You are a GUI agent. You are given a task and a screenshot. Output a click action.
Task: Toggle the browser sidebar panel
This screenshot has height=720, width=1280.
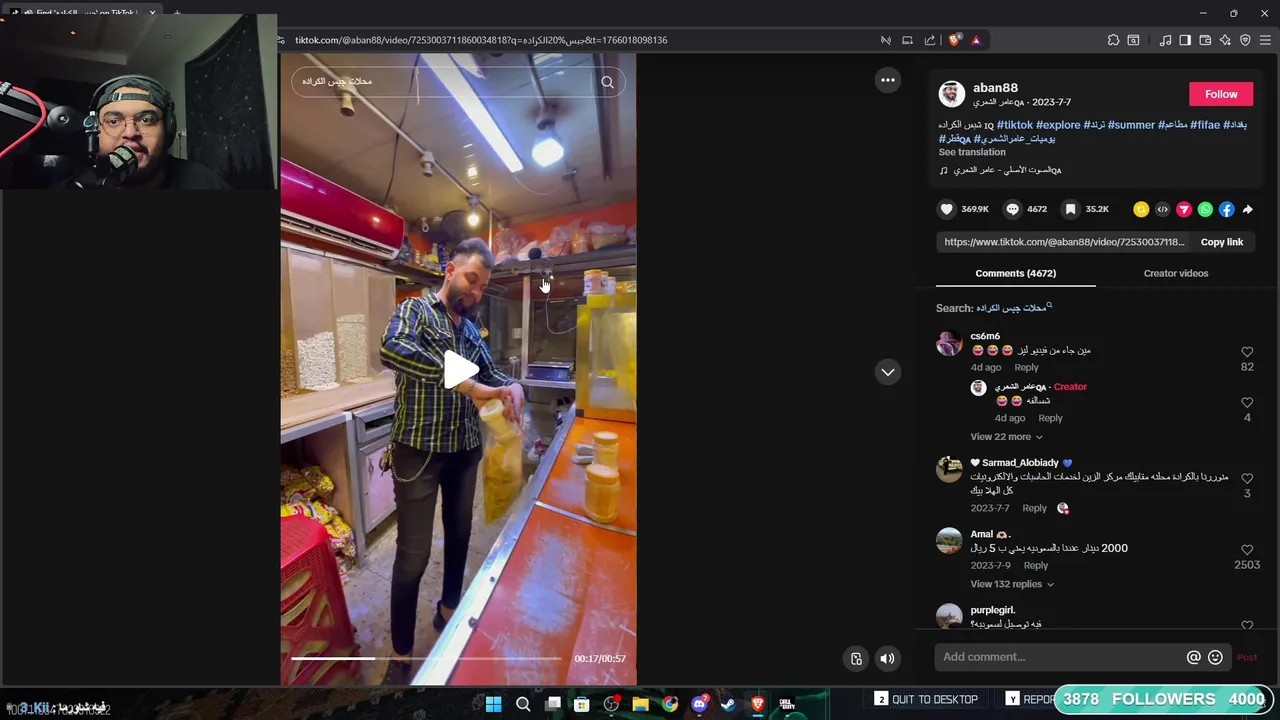coord(1185,40)
